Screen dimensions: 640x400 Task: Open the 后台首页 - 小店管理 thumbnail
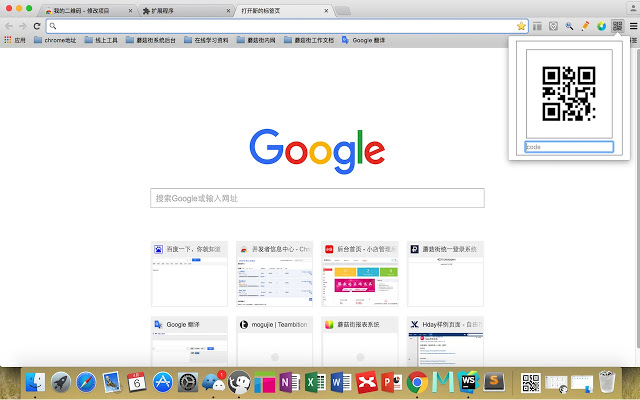[x=360, y=273]
